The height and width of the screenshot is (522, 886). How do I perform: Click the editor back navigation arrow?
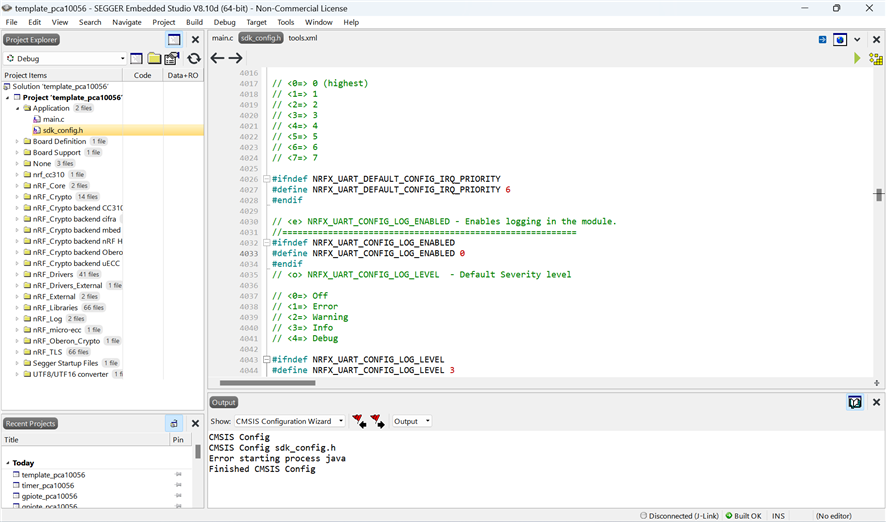pos(217,58)
